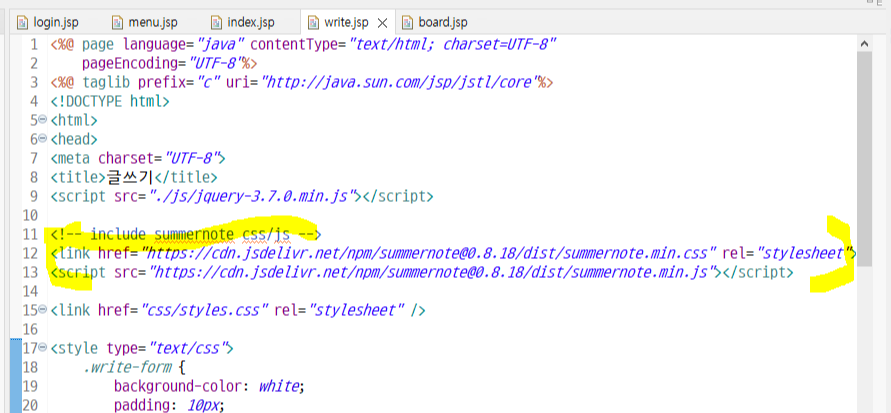Open the index.jsp editor tab

[243, 23]
